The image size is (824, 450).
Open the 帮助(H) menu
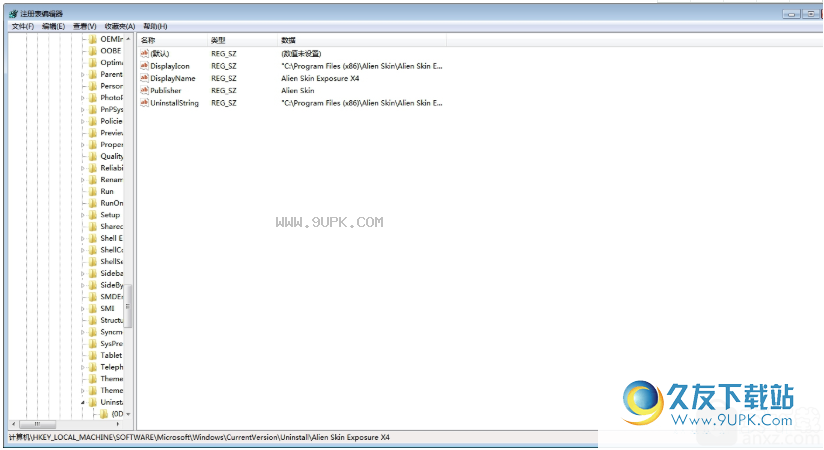(155, 26)
